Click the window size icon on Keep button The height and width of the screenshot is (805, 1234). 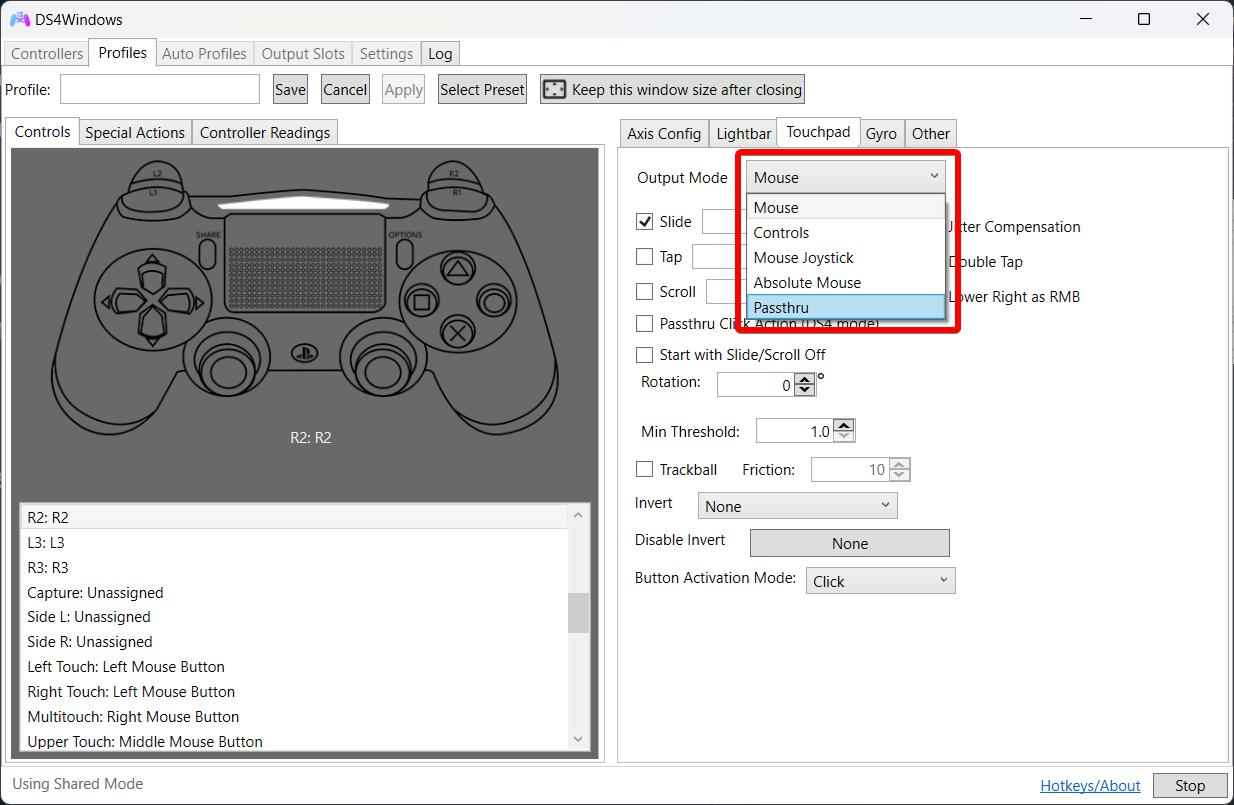point(554,89)
